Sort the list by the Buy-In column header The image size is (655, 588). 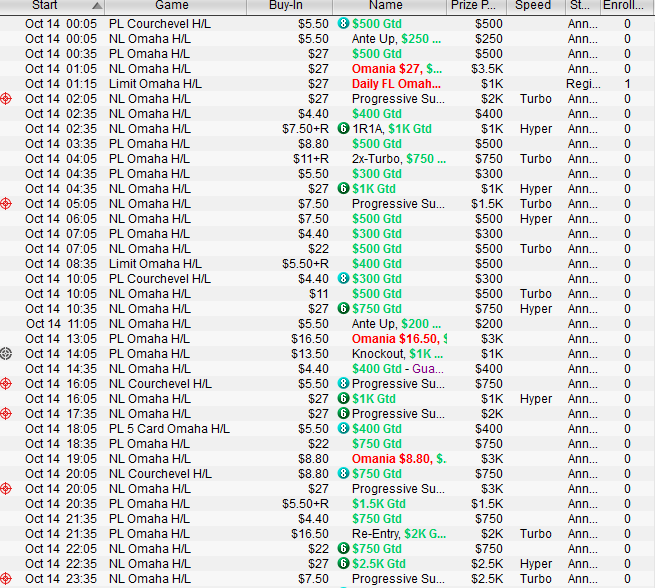pyautogui.click(x=289, y=6)
